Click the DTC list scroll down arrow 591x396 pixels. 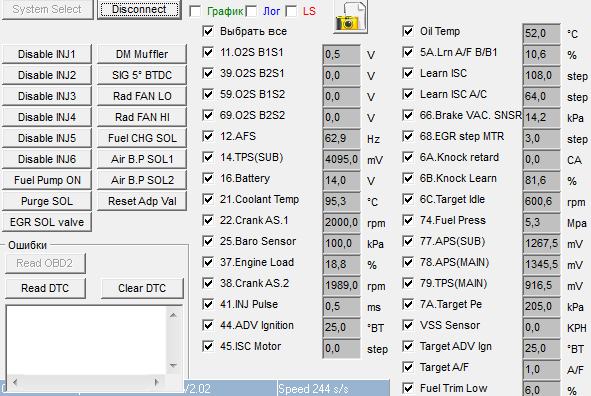coord(173,365)
